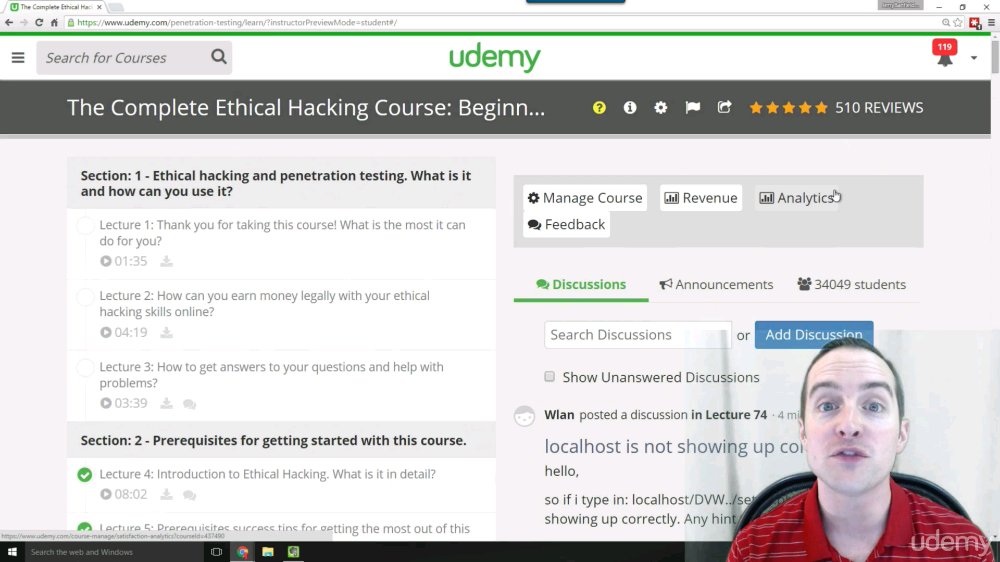
Task: Click the Manage Course button
Action: click(585, 198)
